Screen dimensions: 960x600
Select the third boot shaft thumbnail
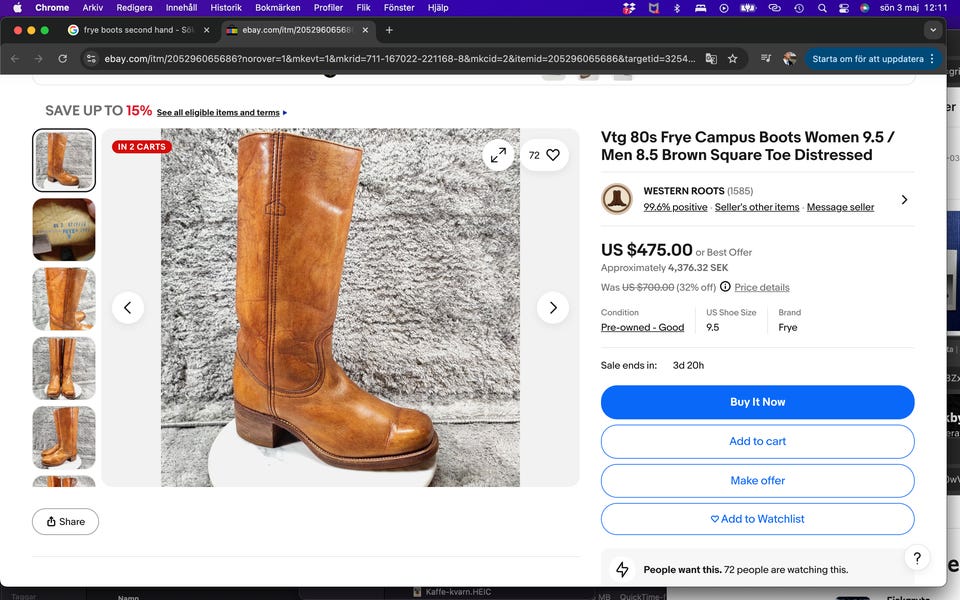coord(64,299)
